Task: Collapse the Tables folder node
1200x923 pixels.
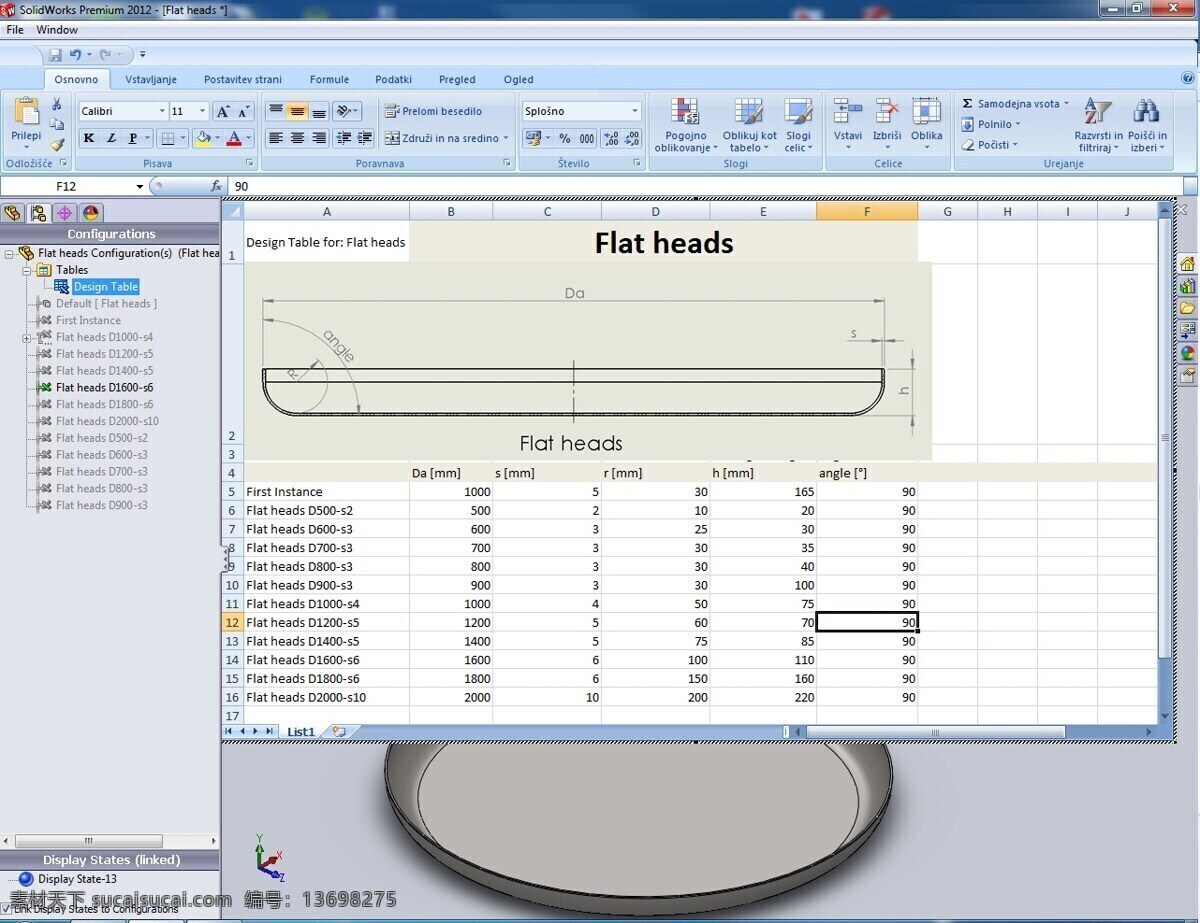Action: pos(27,271)
